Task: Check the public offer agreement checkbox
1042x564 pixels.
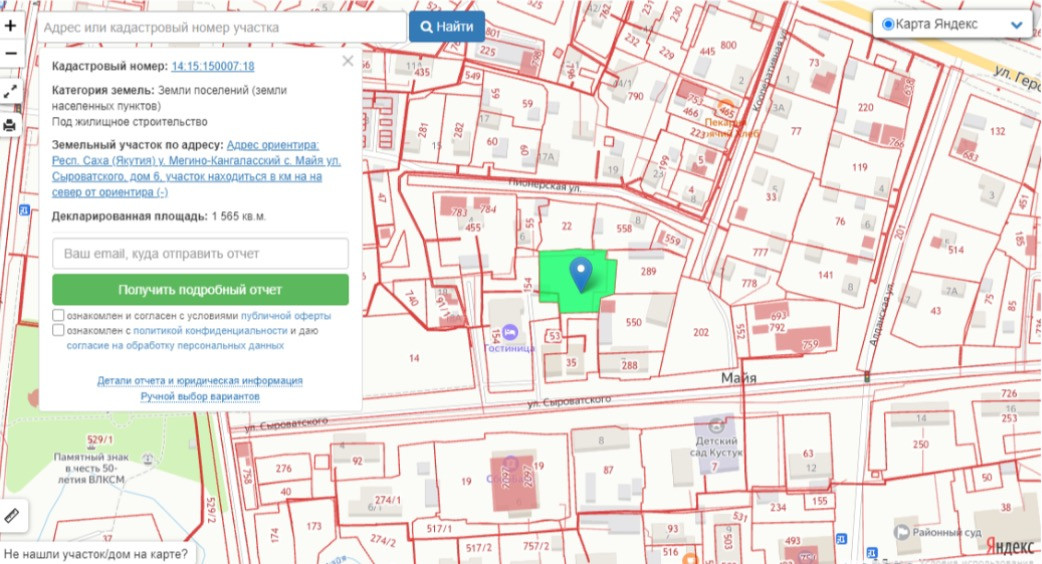Action: pyautogui.click(x=58, y=316)
